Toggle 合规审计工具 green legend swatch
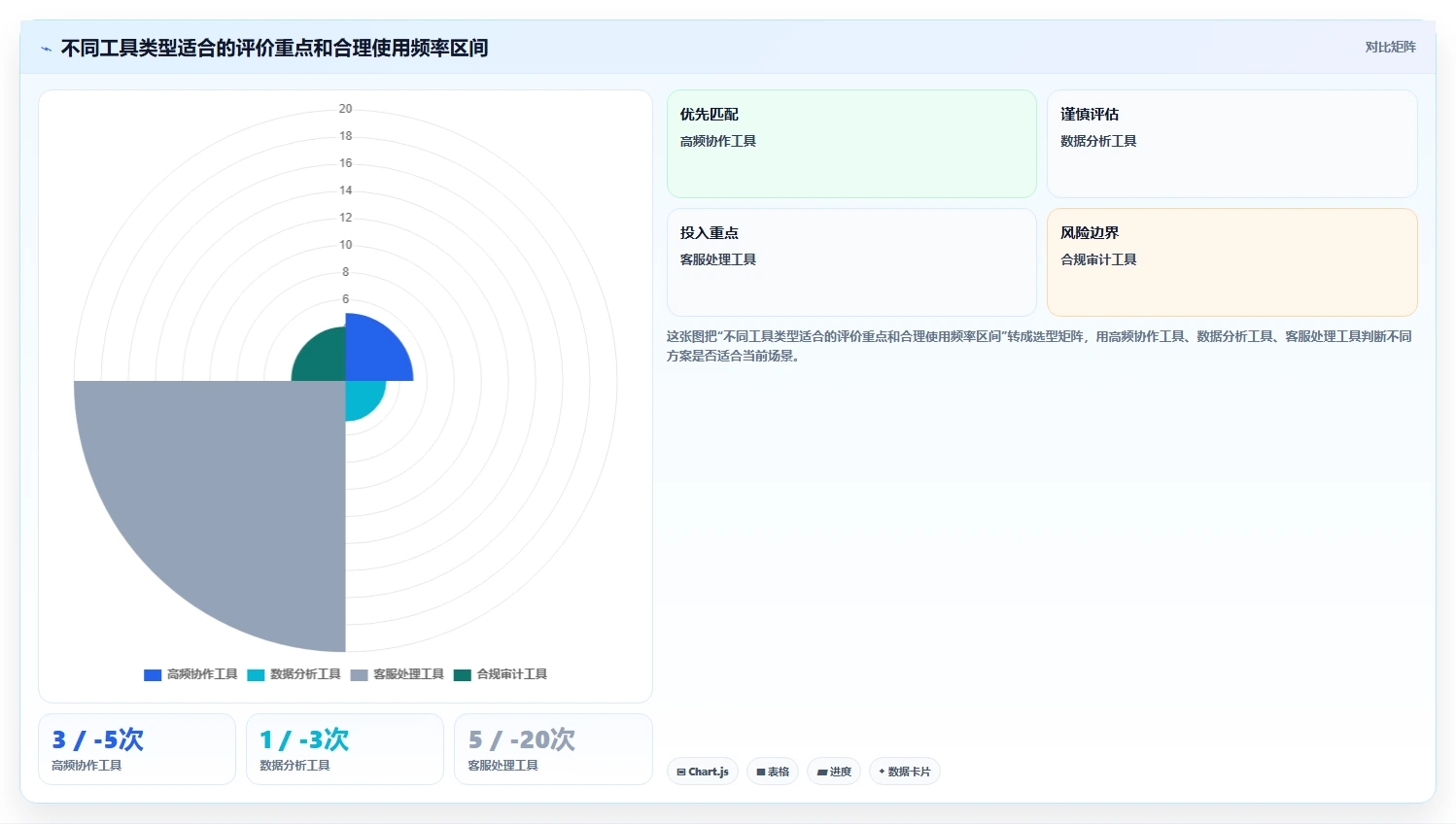Viewport: 1456px width, 824px height. tap(463, 674)
